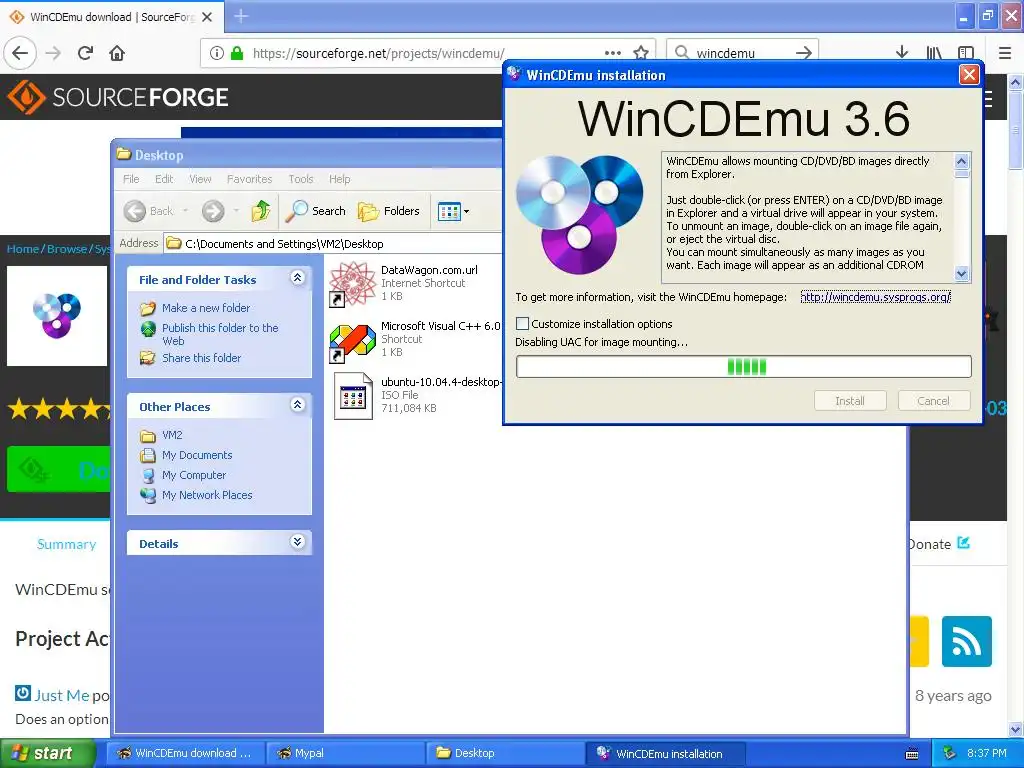This screenshot has width=1024, height=768.
Task: Bookmark this page with the star icon
Action: (x=641, y=53)
